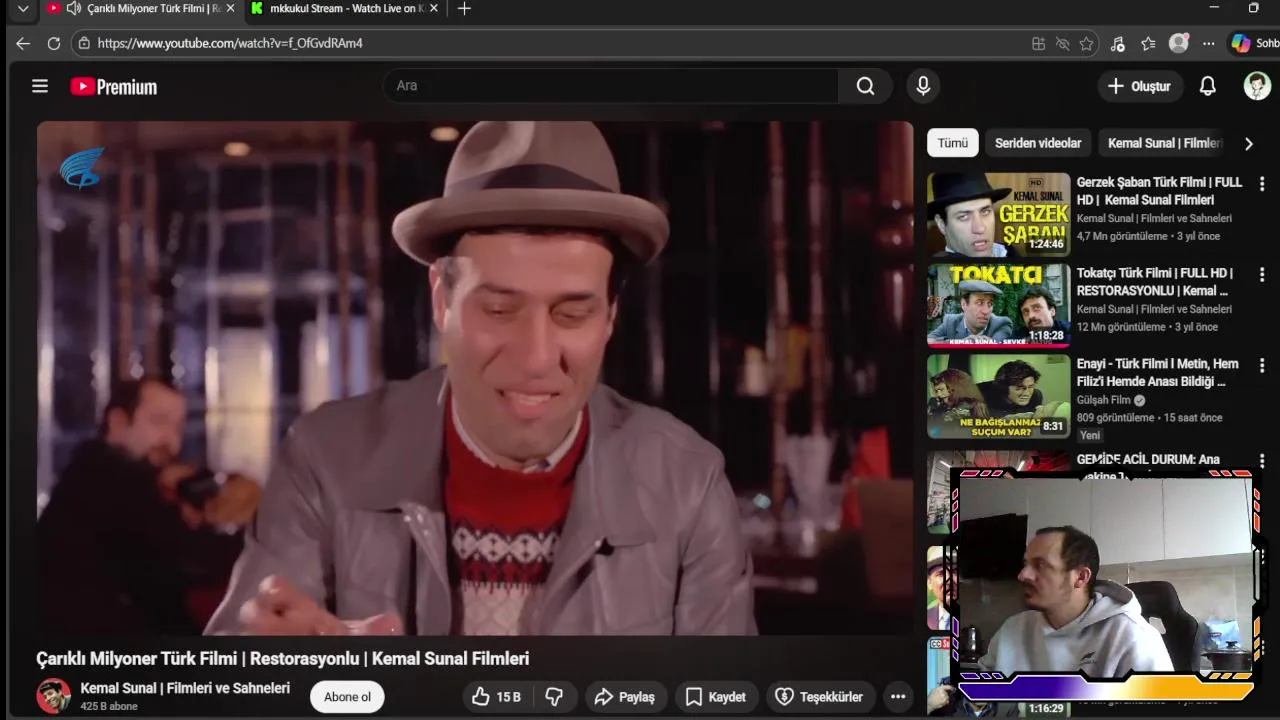
Task: Click the 425 B abone subscriber count
Action: [x=109, y=706]
